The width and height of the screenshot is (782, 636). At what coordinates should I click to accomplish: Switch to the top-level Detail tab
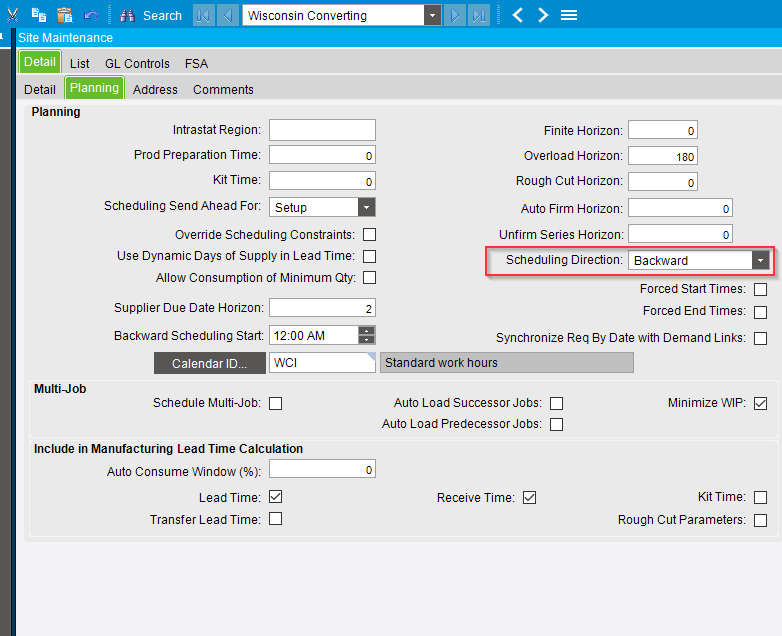click(x=40, y=62)
